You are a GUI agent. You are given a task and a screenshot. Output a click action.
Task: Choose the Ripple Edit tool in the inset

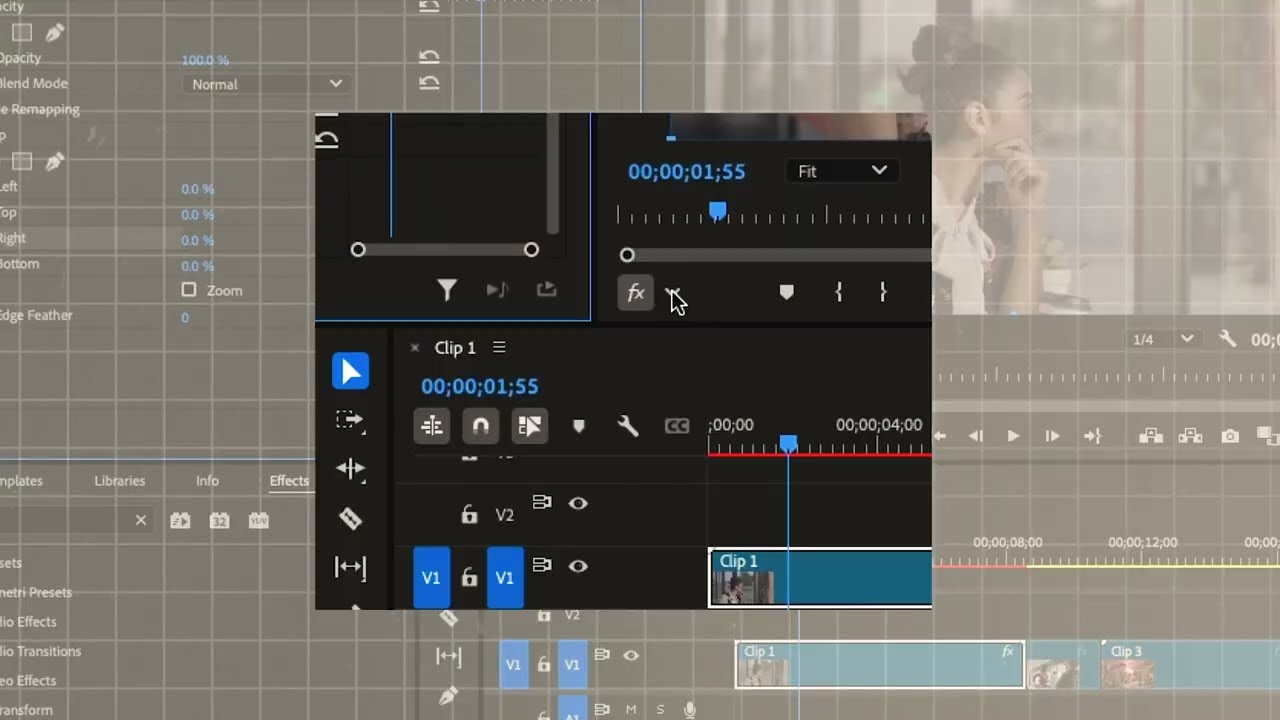[350, 469]
